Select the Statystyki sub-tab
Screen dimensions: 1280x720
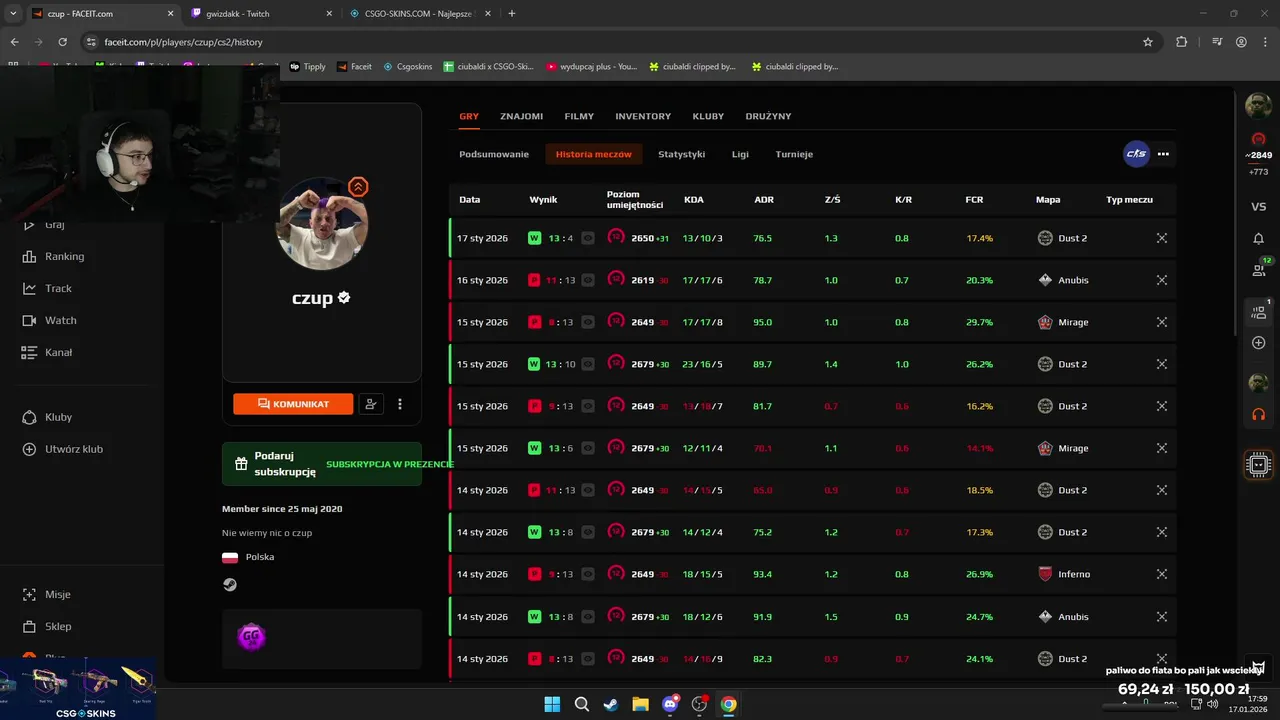coord(682,154)
